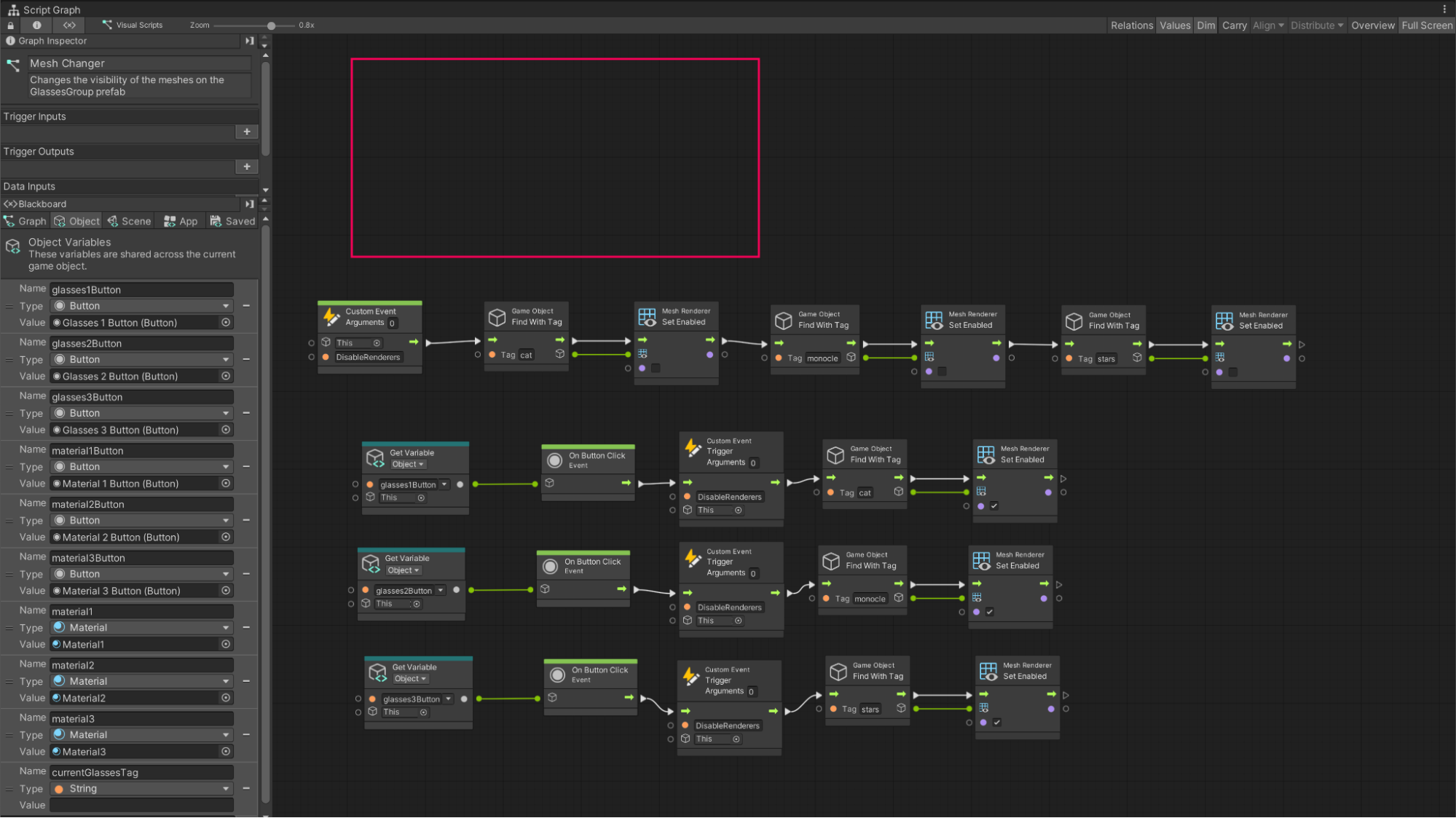
Task: Click the Mesh Changer graph title field
Action: point(138,63)
